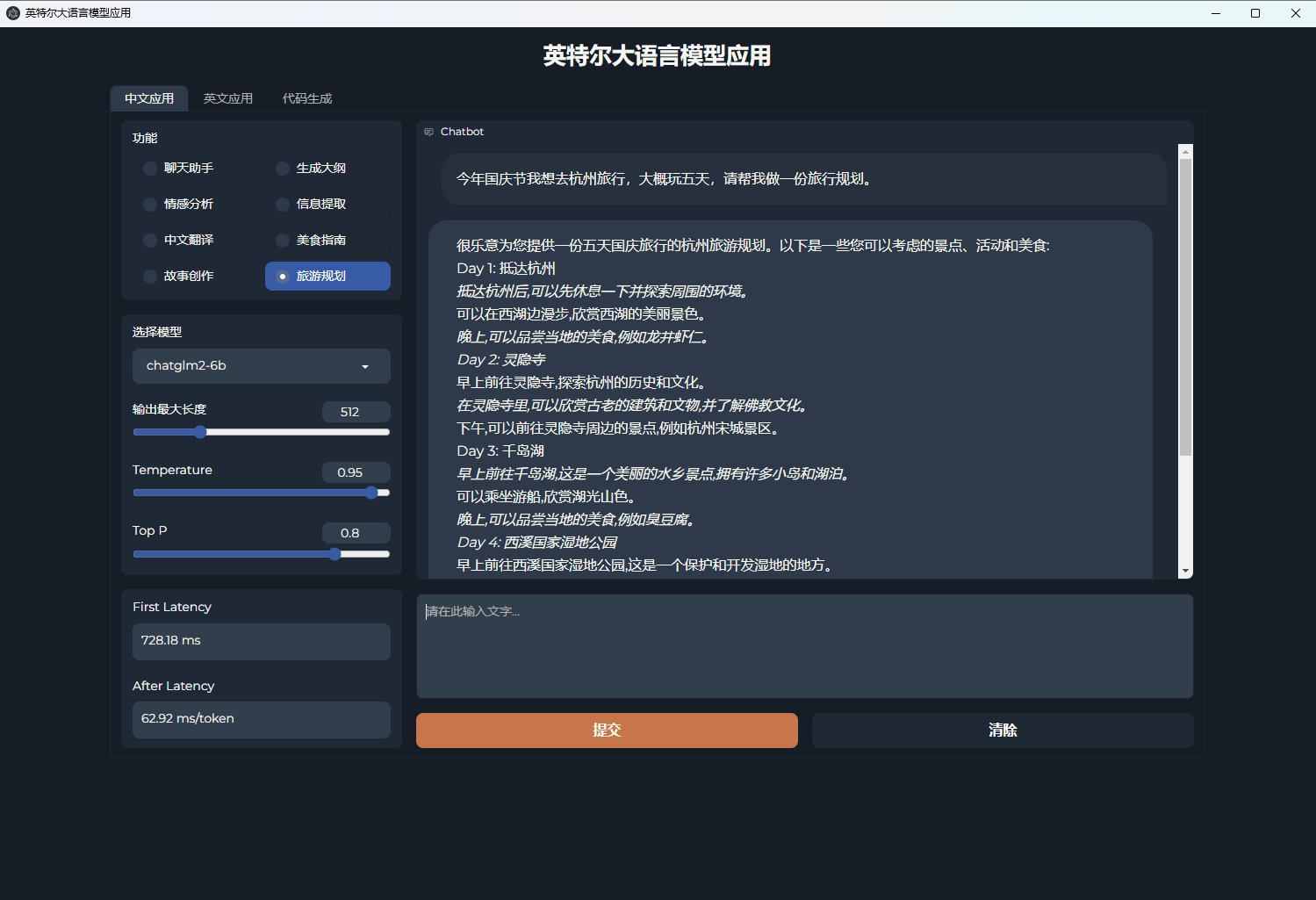Click the After Latency field showing 62.92 ms/token

[262, 719]
